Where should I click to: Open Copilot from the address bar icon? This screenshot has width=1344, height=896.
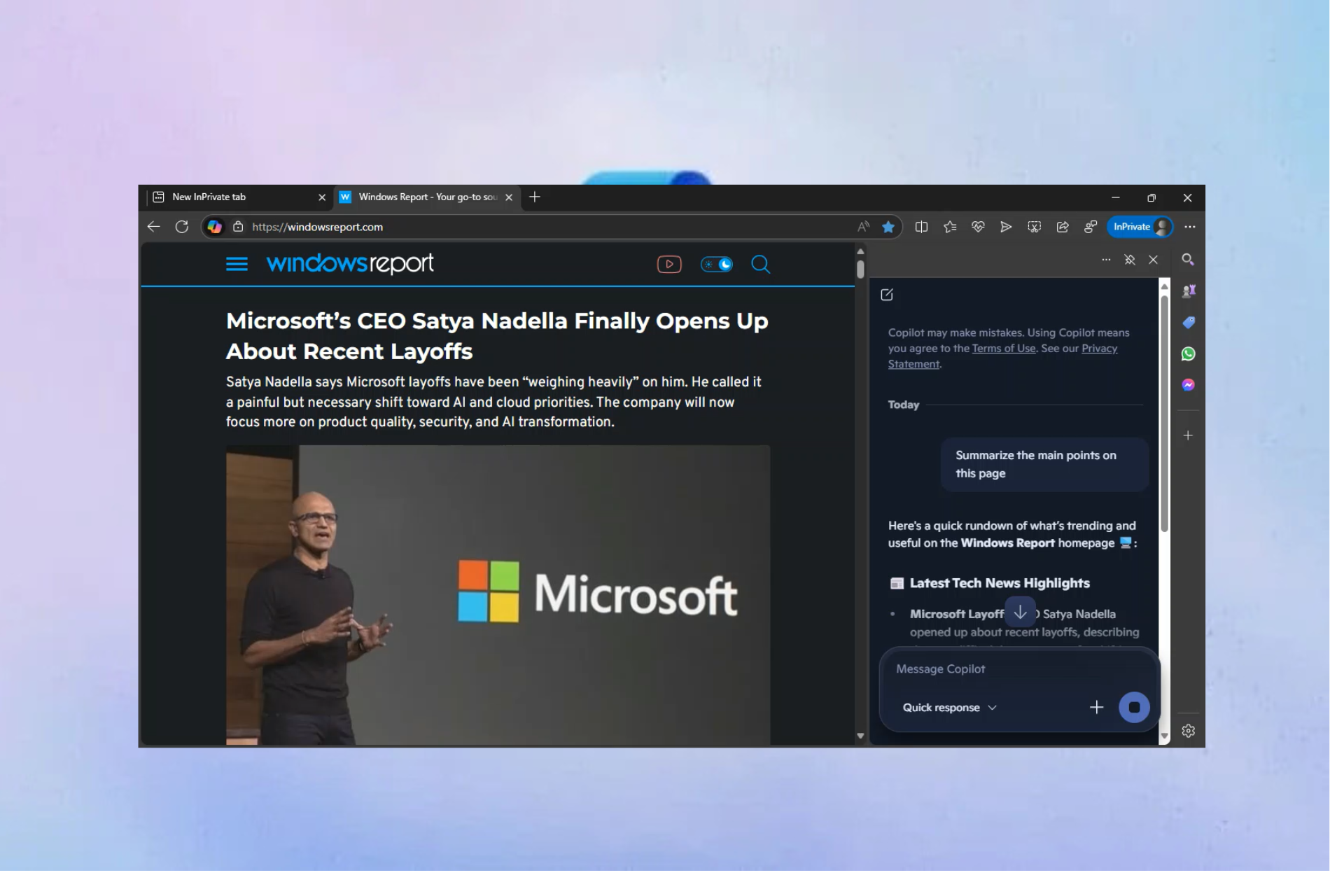coord(215,227)
